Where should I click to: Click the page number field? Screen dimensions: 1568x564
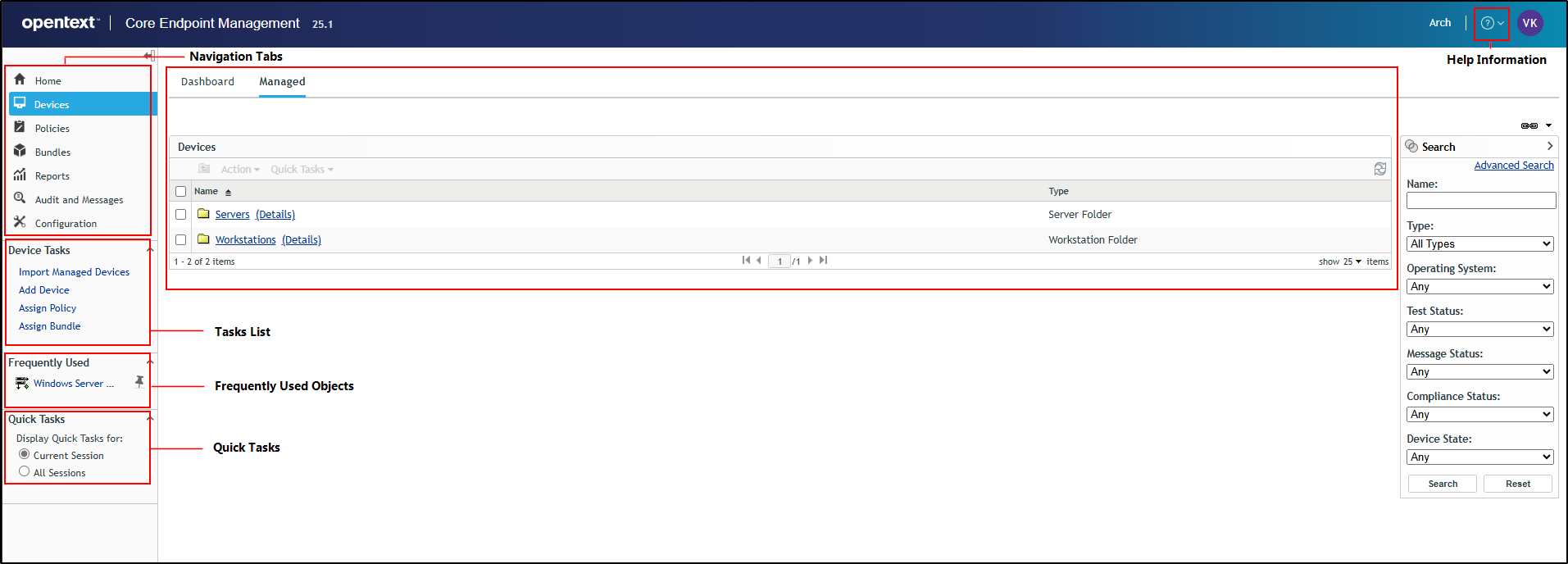[x=779, y=262]
